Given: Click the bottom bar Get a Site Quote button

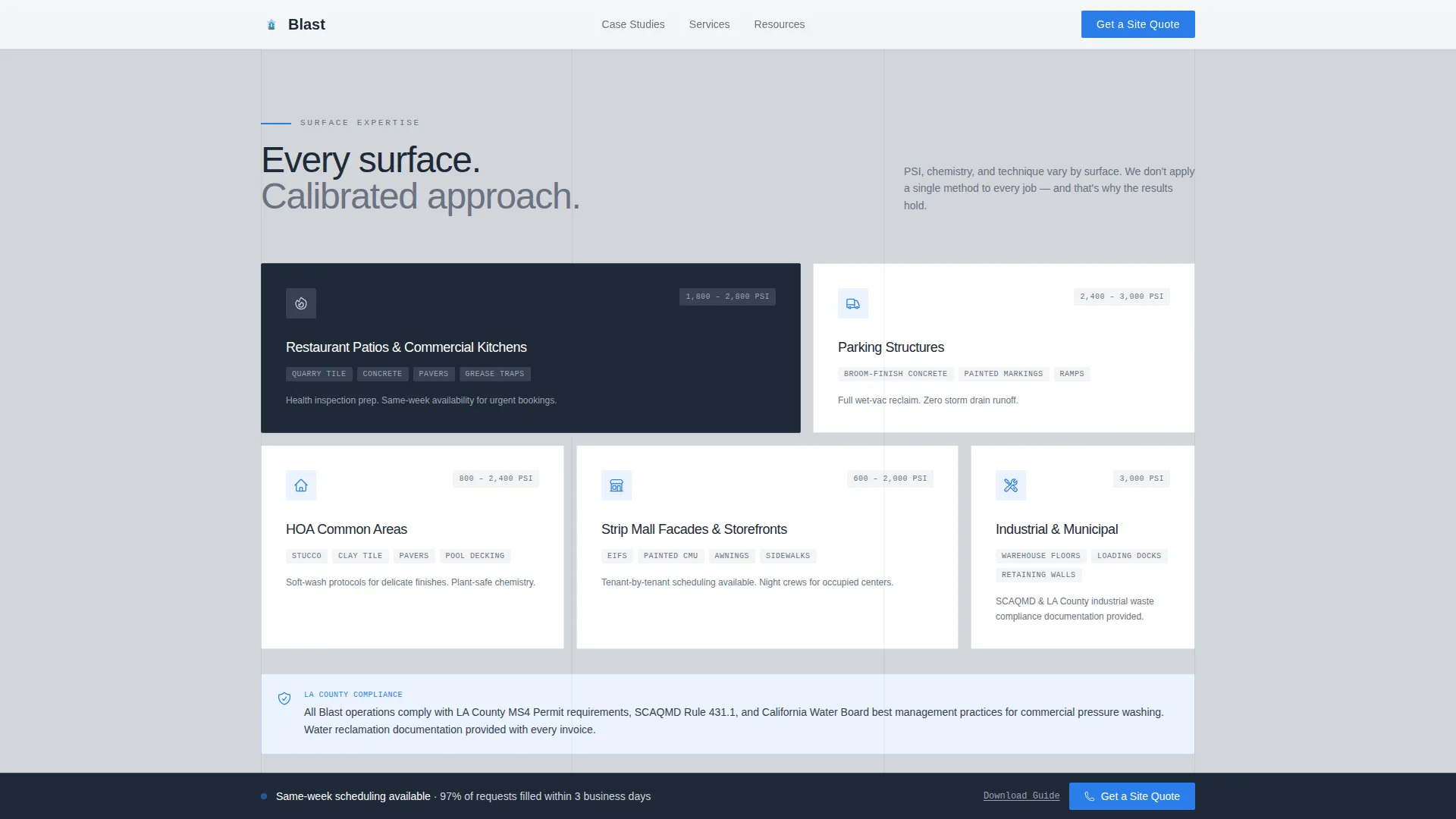Looking at the screenshot, I should tap(1131, 796).
